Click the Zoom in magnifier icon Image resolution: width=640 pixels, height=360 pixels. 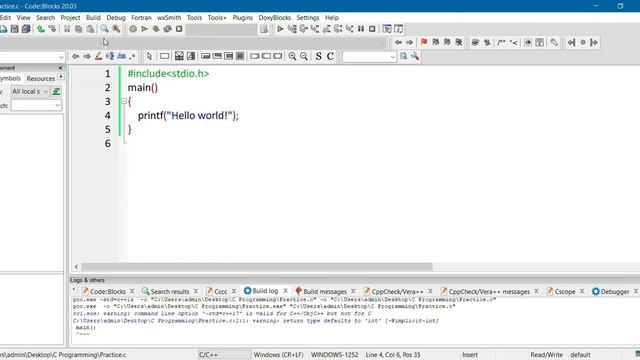pos(292,56)
